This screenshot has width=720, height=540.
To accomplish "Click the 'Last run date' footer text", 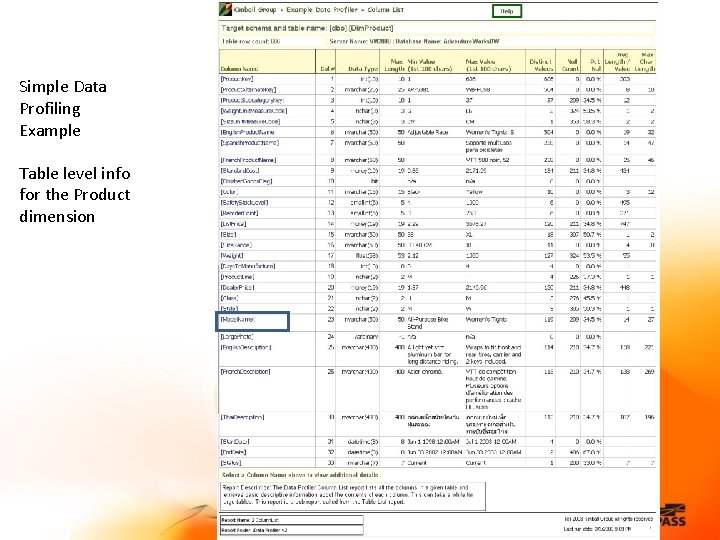I will [x=596, y=529].
